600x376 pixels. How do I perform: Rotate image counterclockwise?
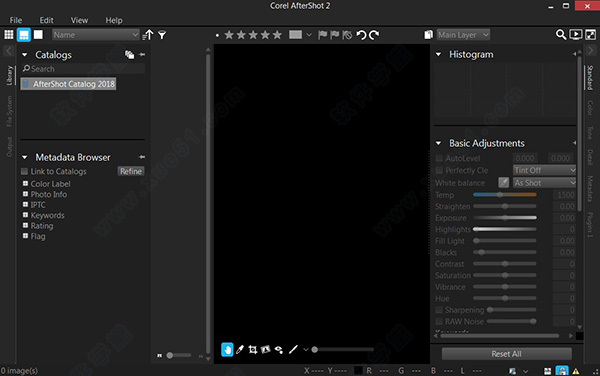tap(361, 35)
